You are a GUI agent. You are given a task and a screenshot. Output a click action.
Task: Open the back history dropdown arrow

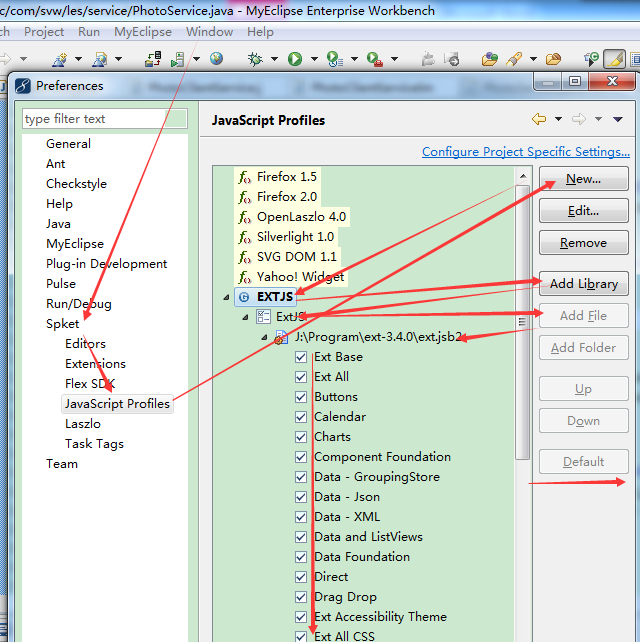(x=558, y=119)
